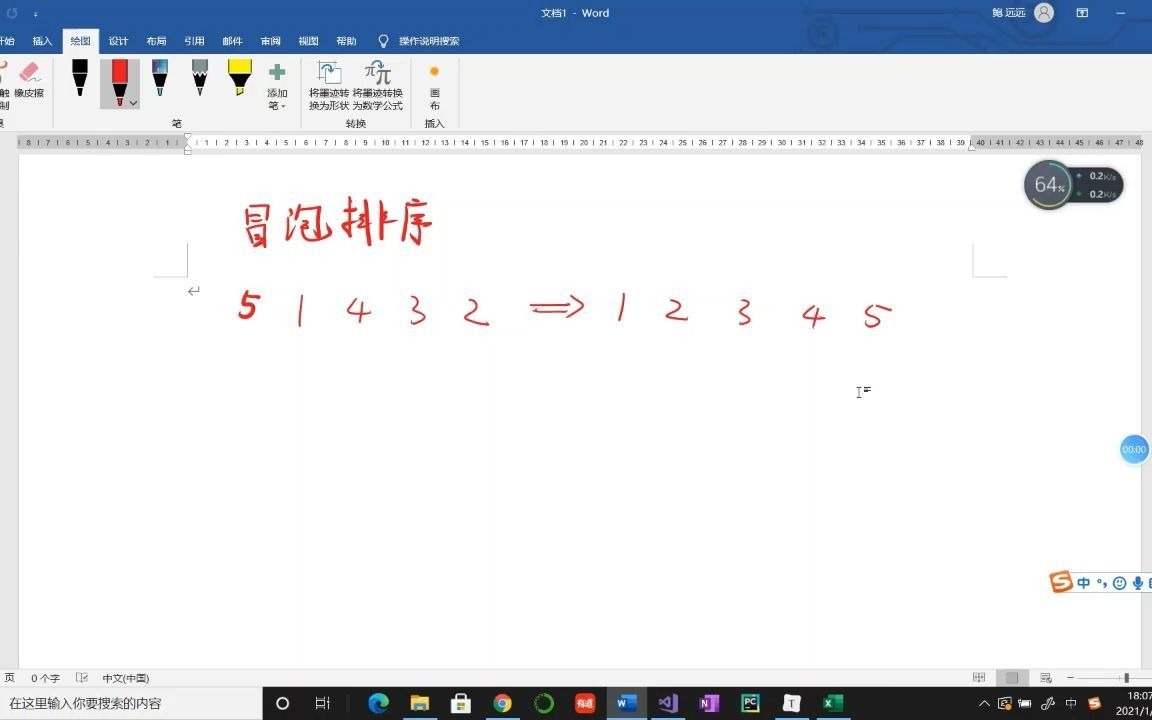Click the 橡皮擦 eraser tool
The width and height of the screenshot is (1152, 720).
28,85
